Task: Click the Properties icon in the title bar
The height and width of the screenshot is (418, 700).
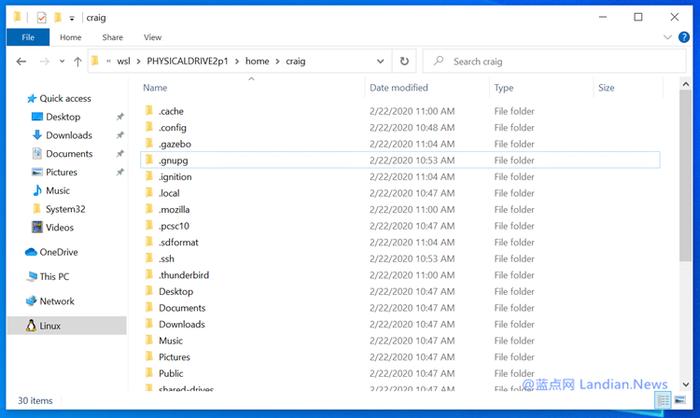Action: (x=42, y=17)
